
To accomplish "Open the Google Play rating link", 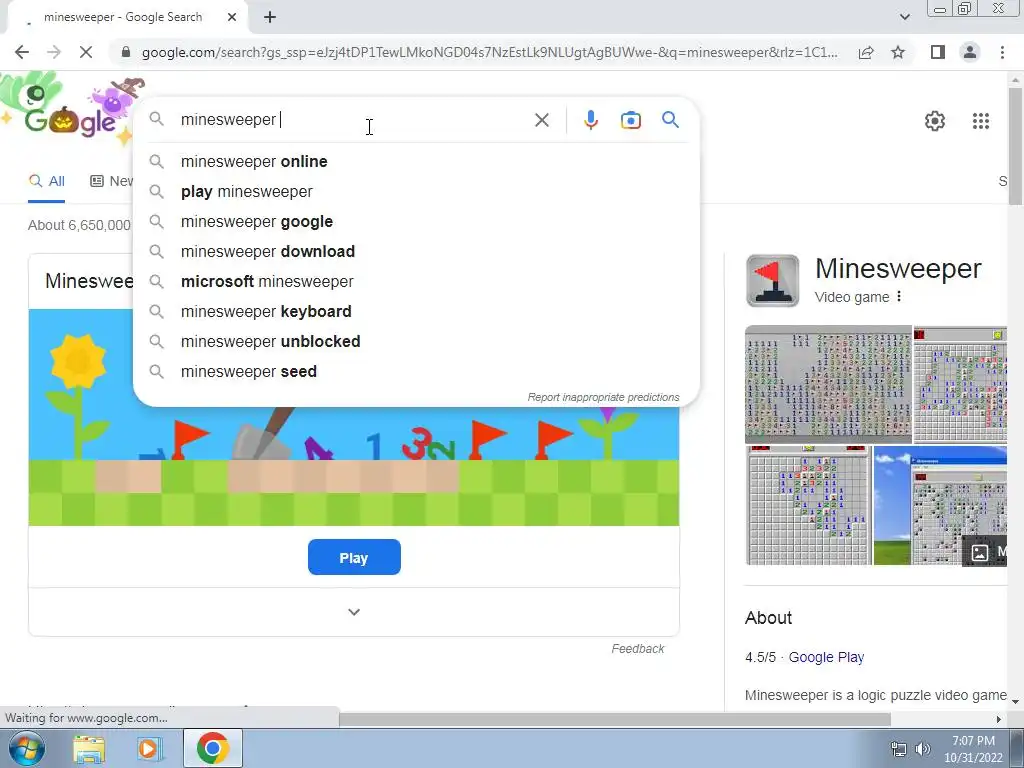I will (826, 657).
